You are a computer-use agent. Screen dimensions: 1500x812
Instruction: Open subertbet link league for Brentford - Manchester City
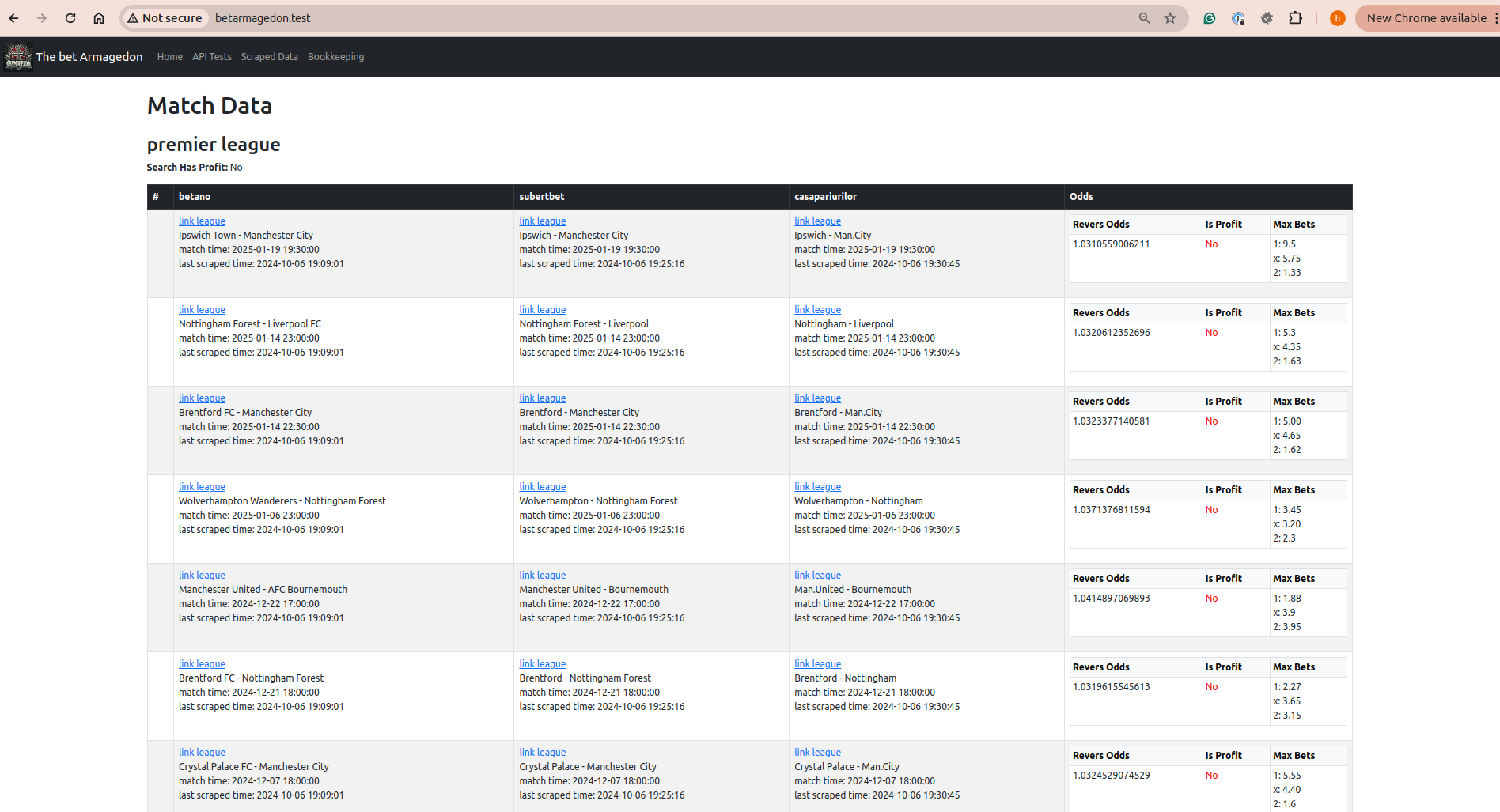[543, 398]
